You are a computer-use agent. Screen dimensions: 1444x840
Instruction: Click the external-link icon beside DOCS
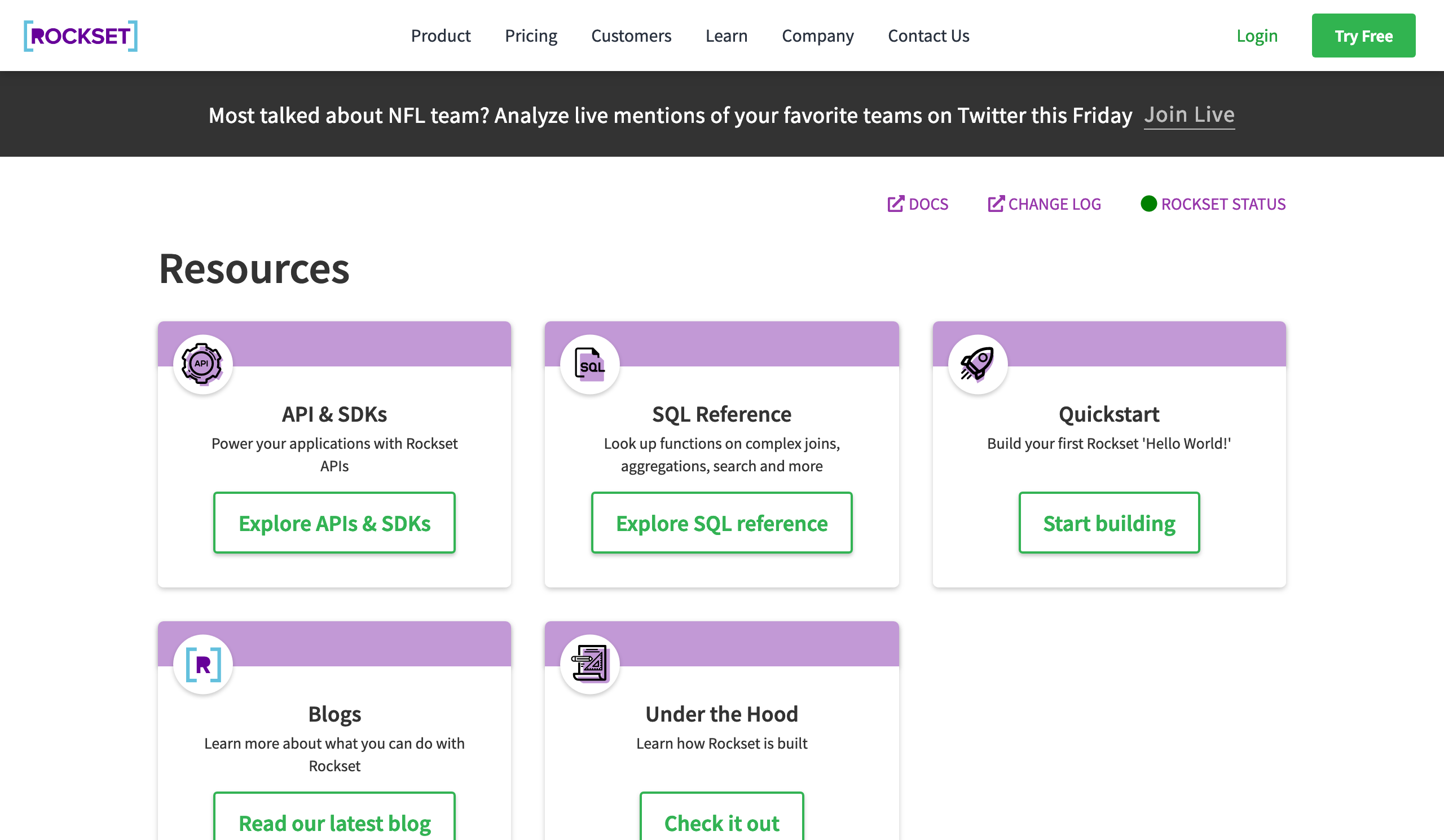[x=895, y=204]
